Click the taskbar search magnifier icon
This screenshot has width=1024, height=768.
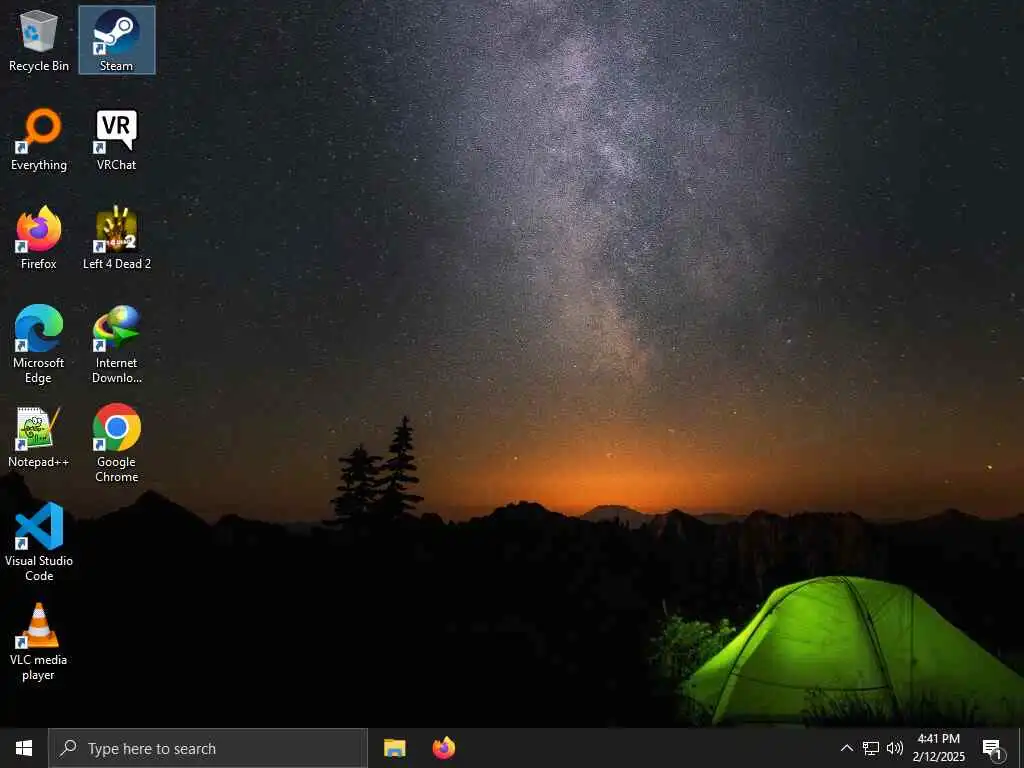pos(68,748)
